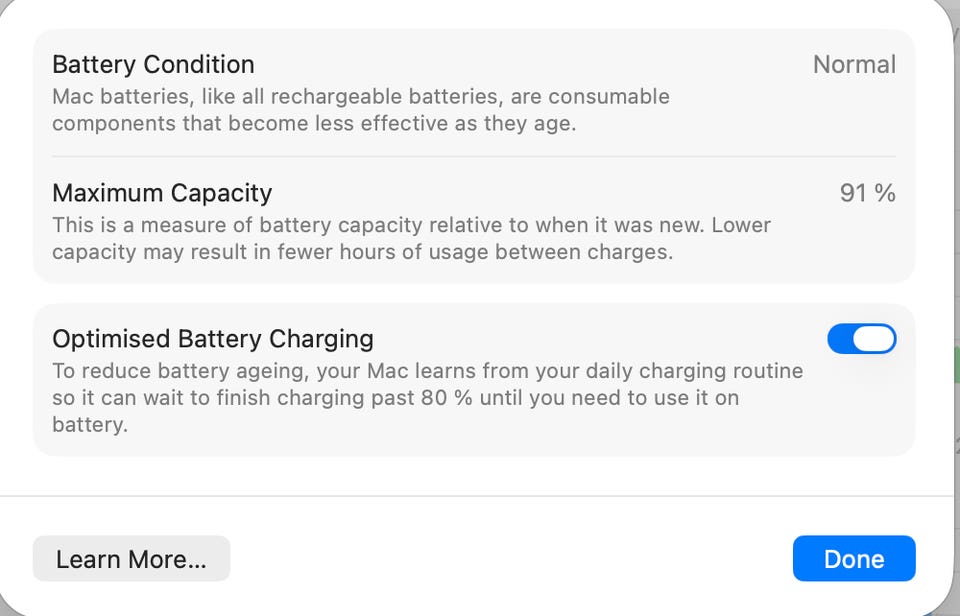Click the description about your daily charging routine

[427, 371]
